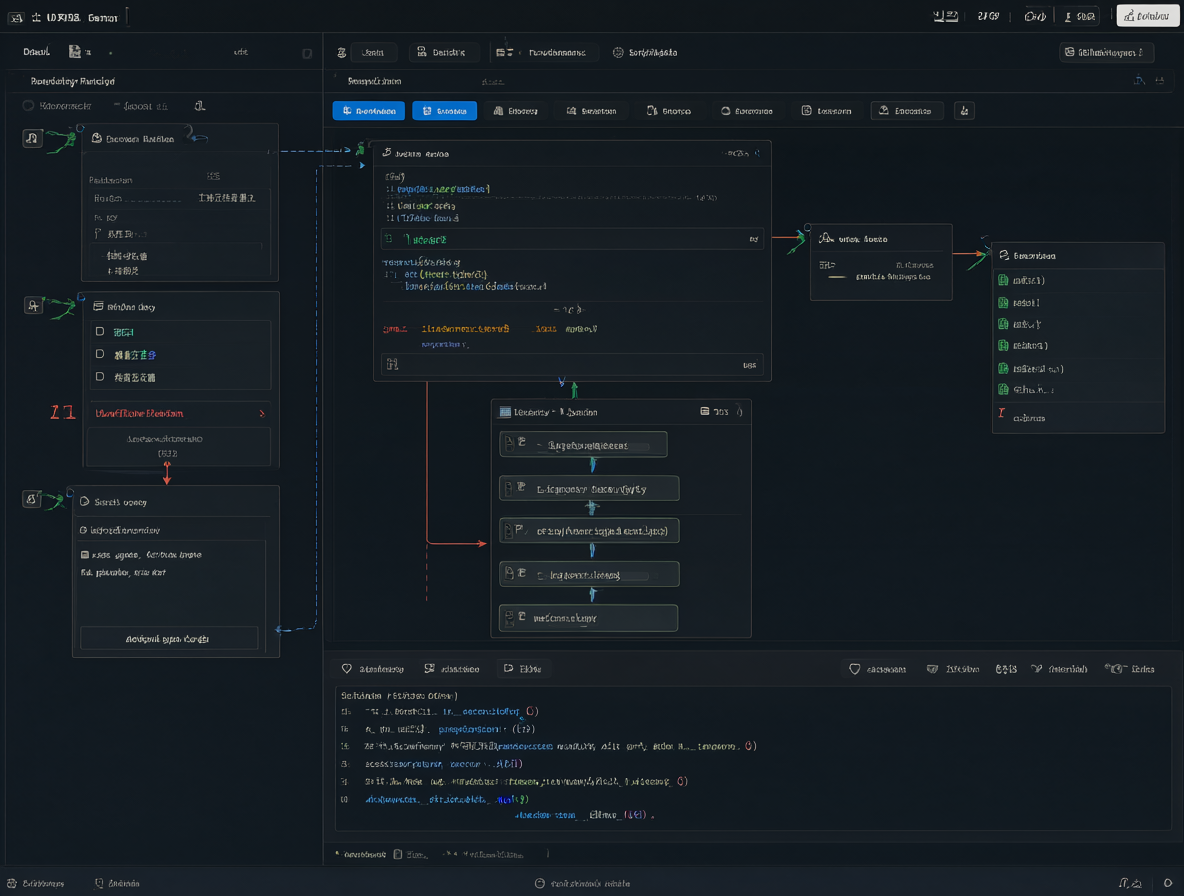Click the header icon of the small node linked to the right list panel
Image resolution: width=1184 pixels, height=896 pixels.
[x=826, y=239]
